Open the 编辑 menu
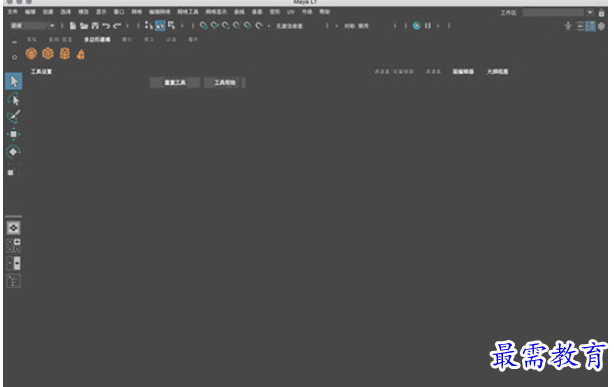 click(30, 12)
